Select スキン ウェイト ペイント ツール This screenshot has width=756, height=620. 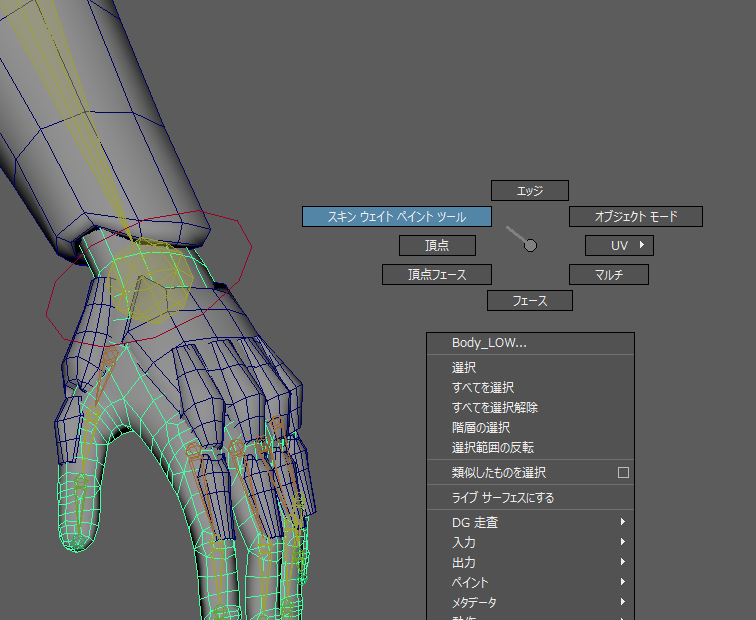pyautogui.click(x=397, y=216)
